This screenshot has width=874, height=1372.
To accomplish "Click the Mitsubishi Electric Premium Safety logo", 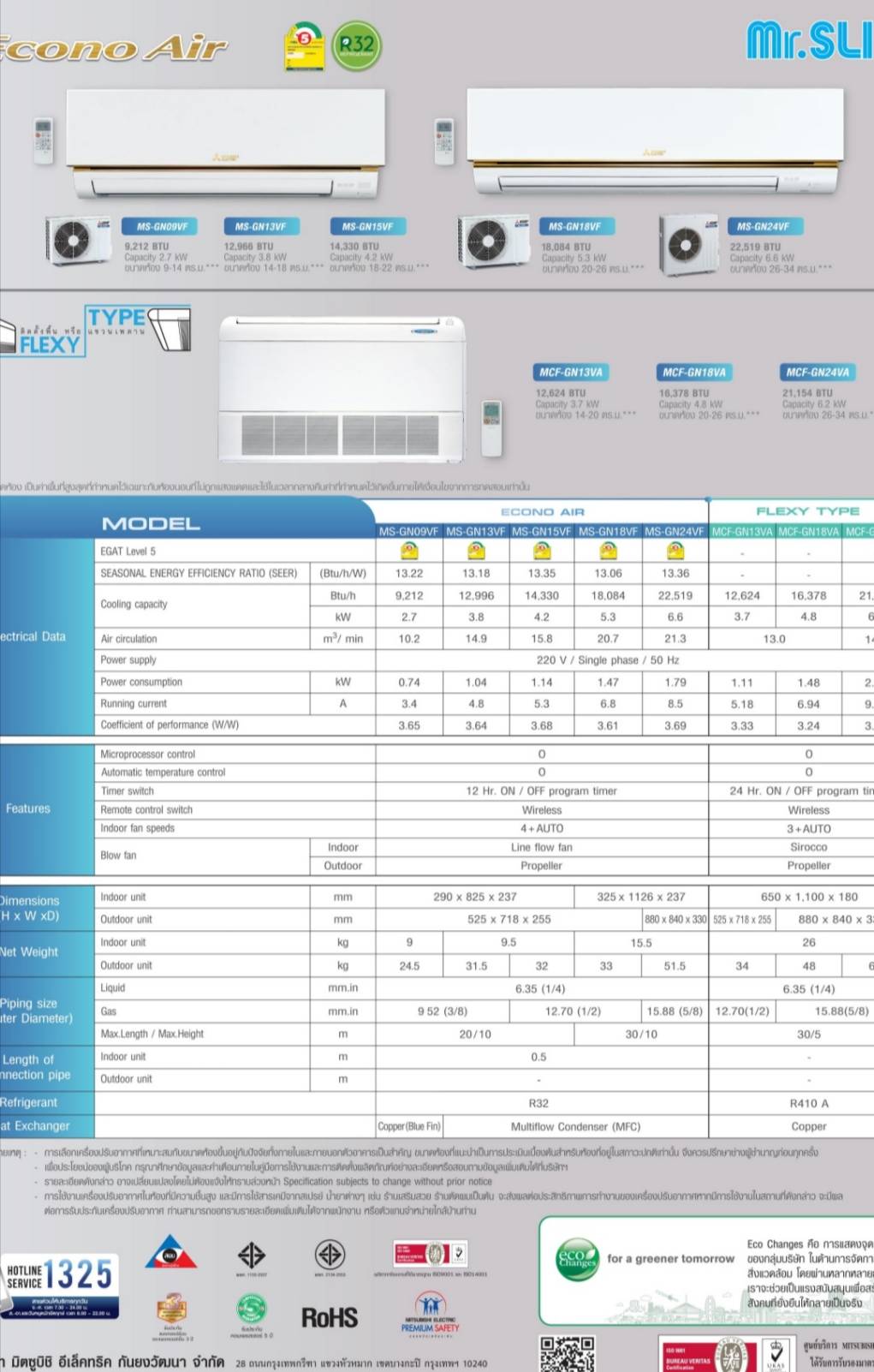I will coord(430,1314).
